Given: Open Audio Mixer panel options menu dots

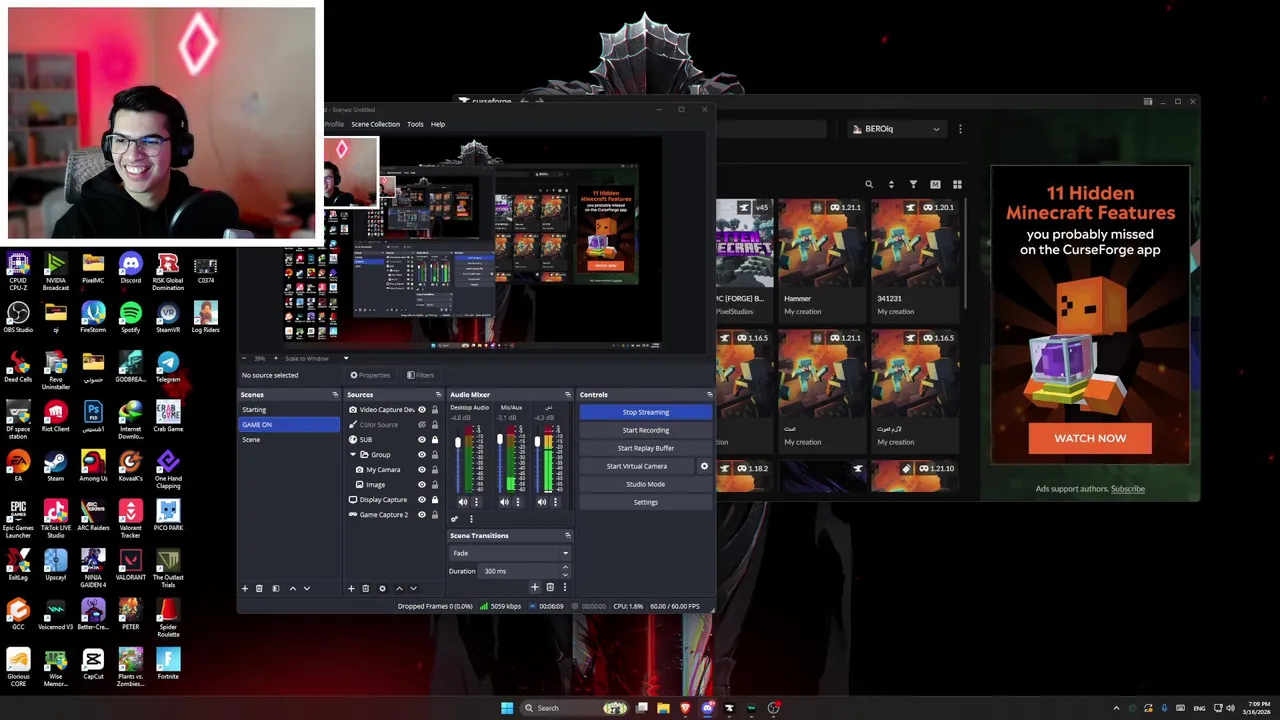Looking at the screenshot, I should point(471,519).
